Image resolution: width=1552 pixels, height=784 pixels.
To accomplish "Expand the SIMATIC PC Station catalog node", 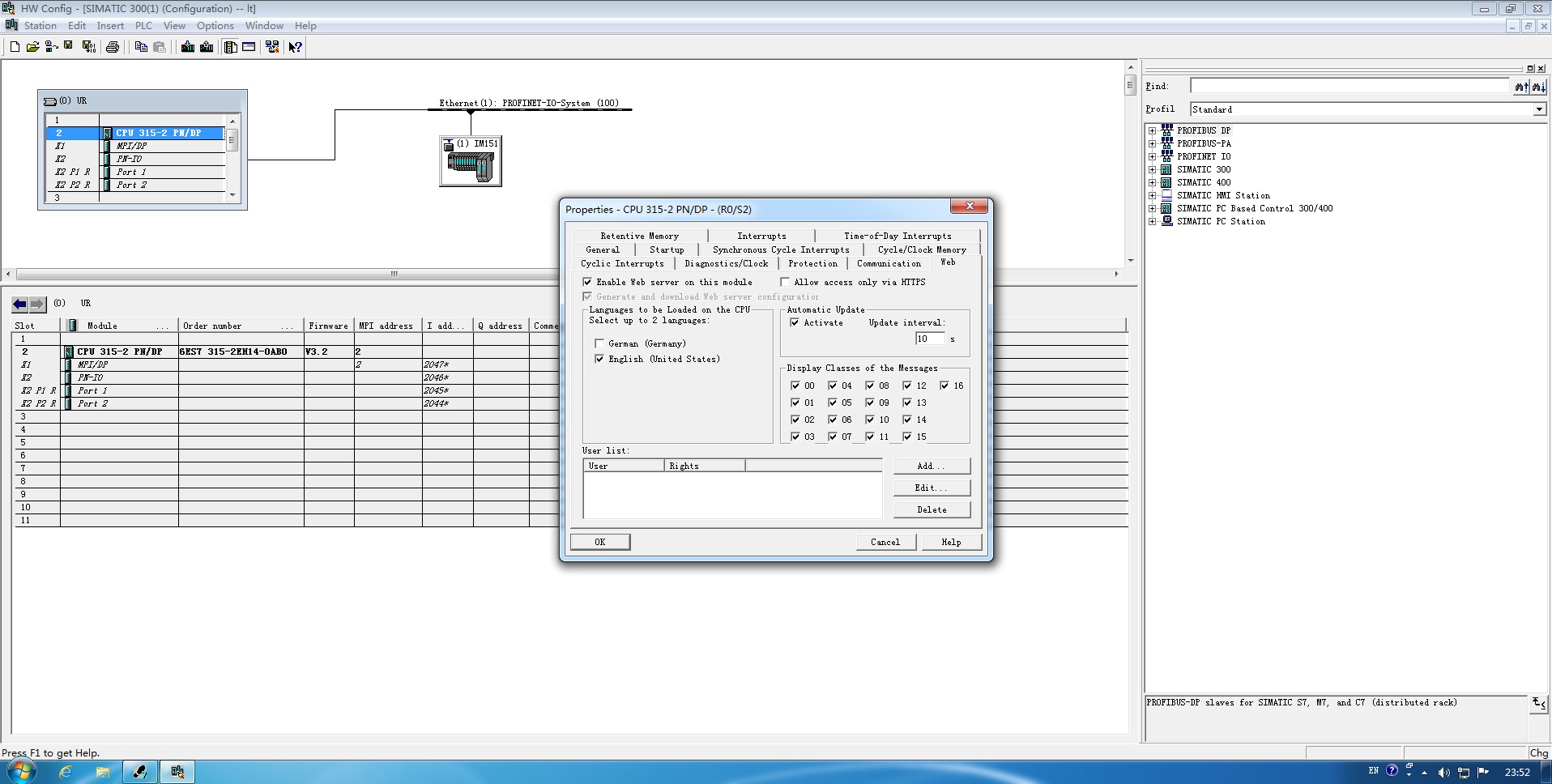I will 1152,221.
